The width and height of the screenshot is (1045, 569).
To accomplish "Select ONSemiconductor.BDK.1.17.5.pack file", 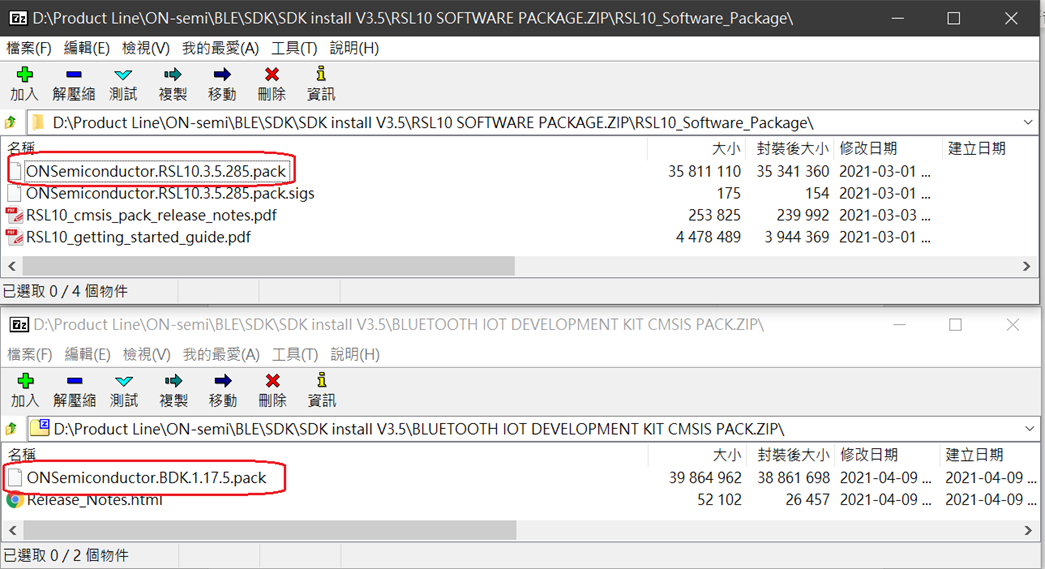I will pos(146,477).
